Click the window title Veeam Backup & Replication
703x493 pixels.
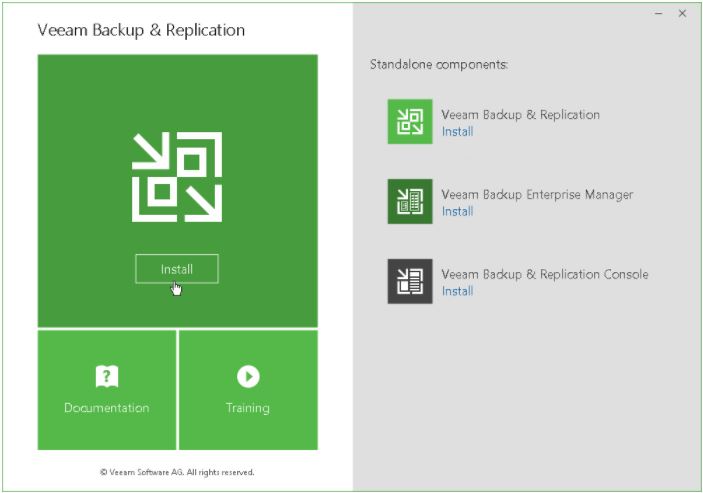click(141, 30)
